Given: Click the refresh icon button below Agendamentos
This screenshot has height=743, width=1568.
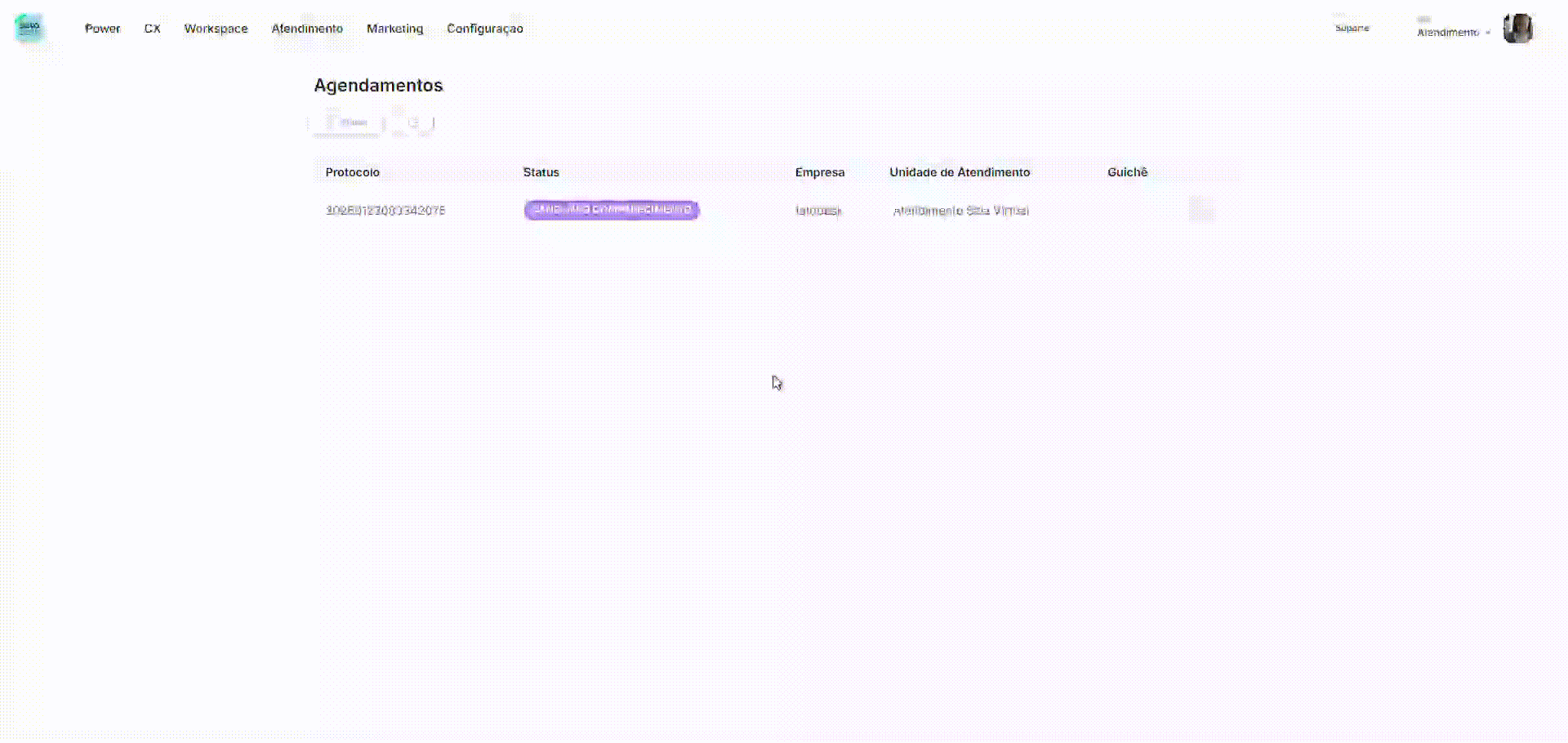Looking at the screenshot, I should click(x=414, y=123).
